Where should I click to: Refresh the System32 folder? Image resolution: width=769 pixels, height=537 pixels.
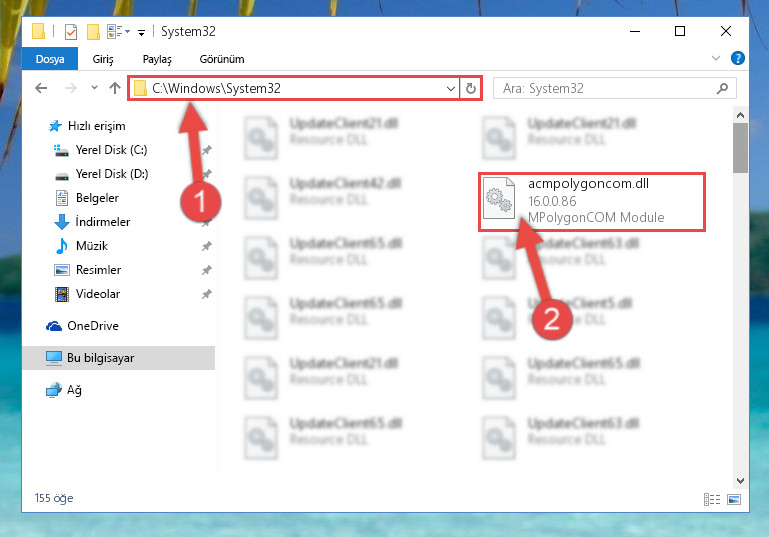[x=471, y=89]
